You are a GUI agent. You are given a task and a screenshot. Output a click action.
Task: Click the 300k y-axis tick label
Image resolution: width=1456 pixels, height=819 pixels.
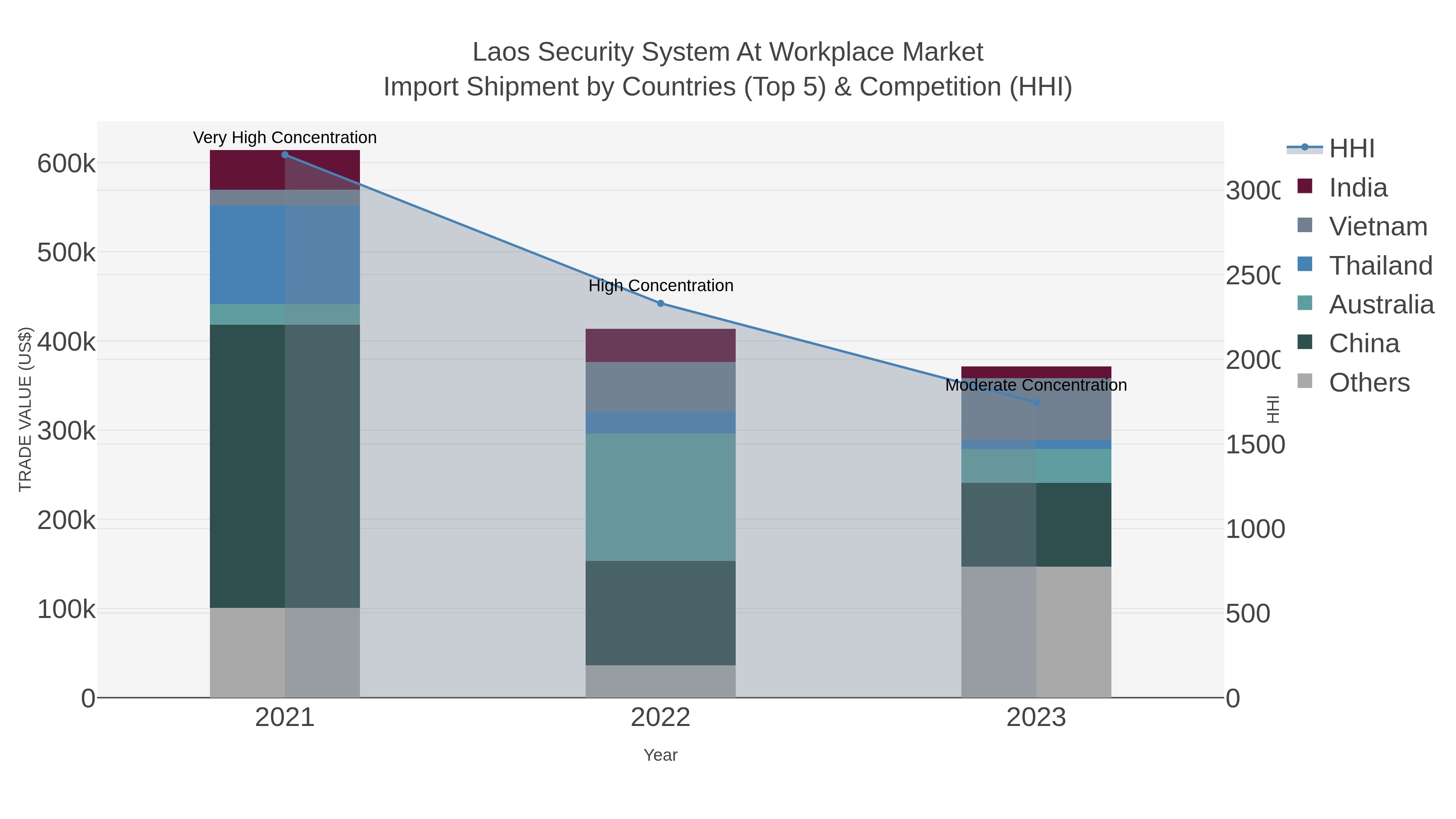(x=66, y=431)
